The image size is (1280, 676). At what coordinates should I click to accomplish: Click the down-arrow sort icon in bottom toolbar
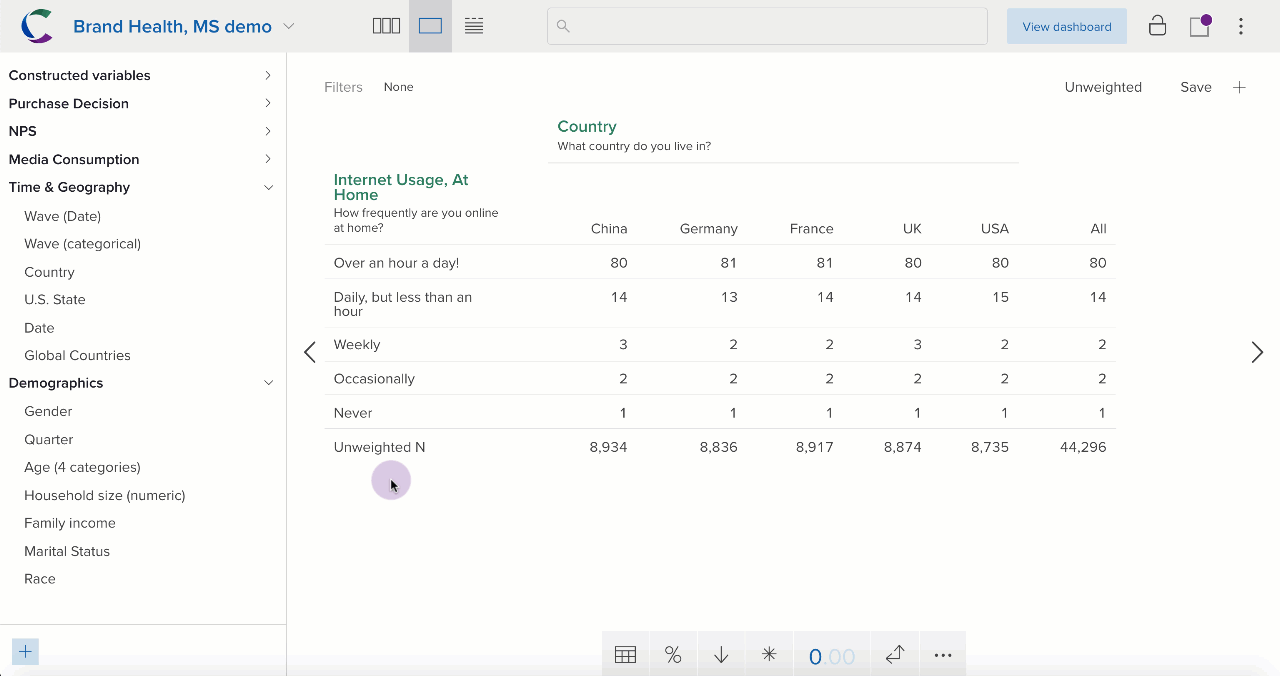point(721,655)
